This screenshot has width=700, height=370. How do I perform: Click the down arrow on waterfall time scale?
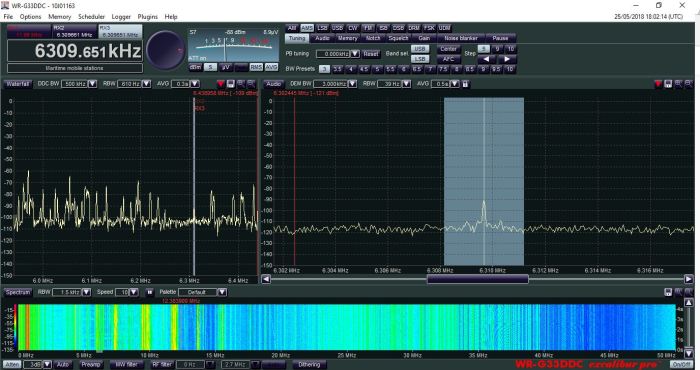click(689, 354)
